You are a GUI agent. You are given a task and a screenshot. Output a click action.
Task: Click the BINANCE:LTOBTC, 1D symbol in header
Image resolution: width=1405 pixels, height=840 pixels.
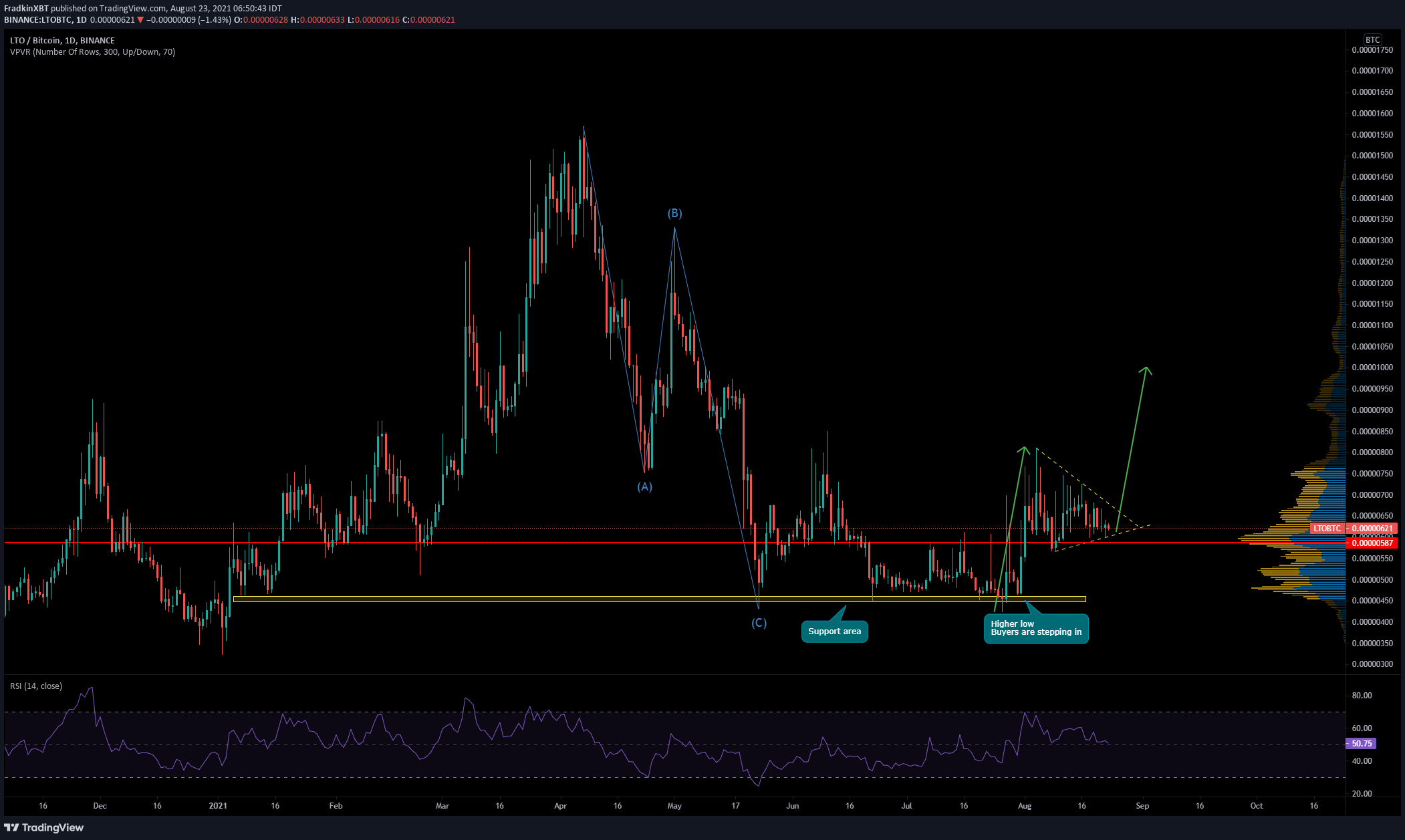point(45,19)
